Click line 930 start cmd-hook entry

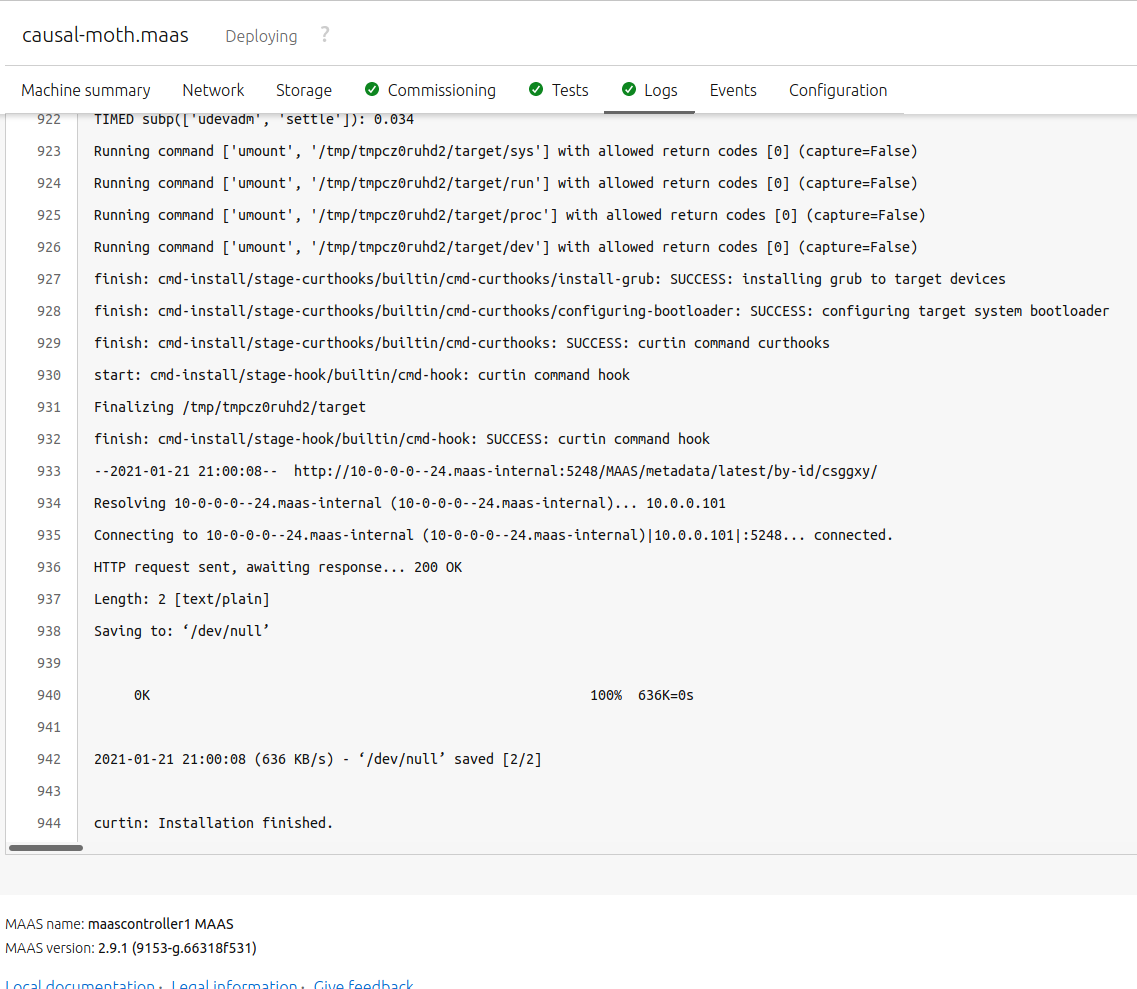pyautogui.click(x=362, y=375)
